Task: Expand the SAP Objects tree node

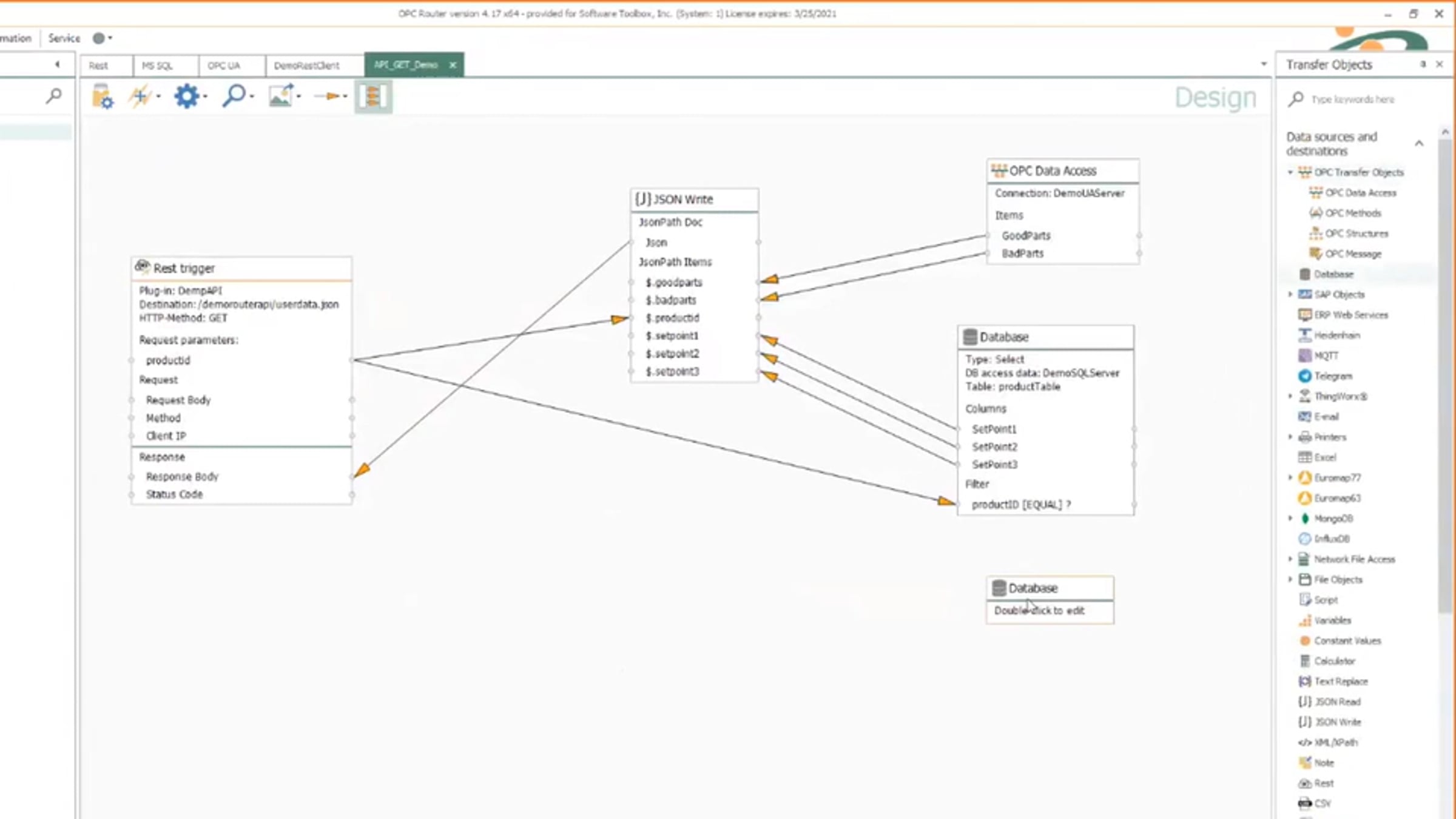Action: coord(1290,294)
